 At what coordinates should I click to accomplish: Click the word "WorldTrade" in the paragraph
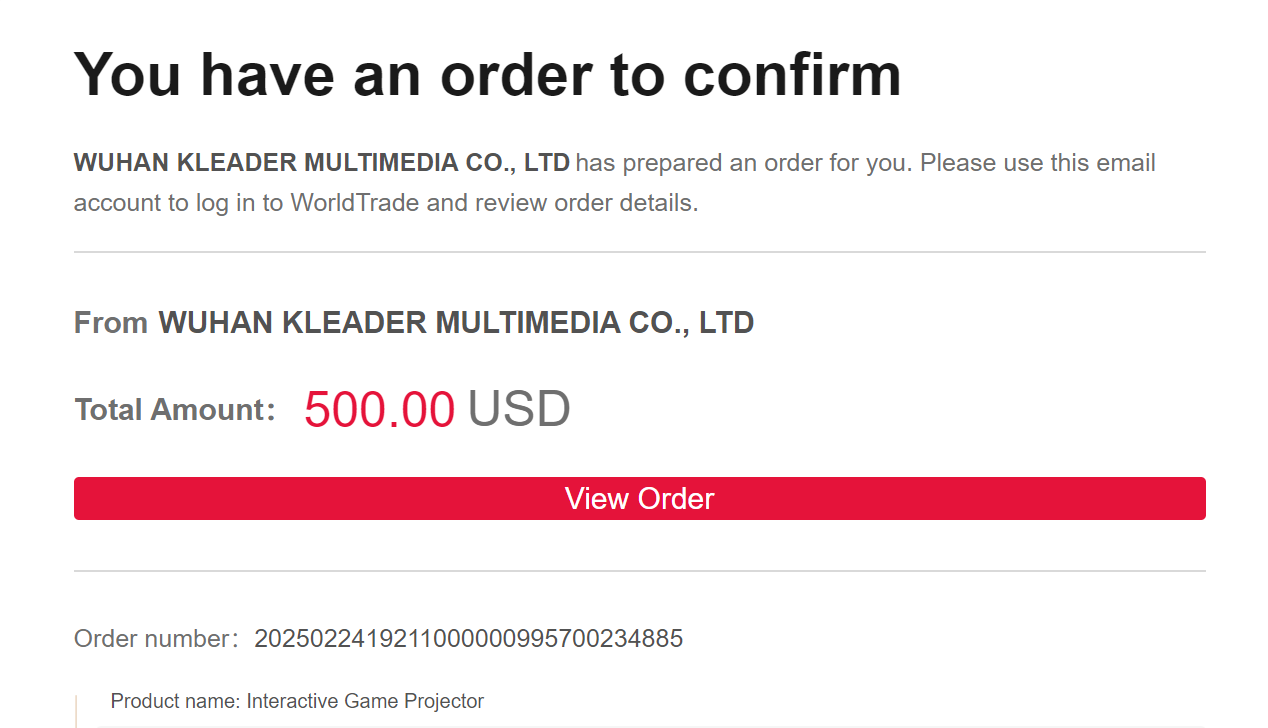[x=353, y=203]
